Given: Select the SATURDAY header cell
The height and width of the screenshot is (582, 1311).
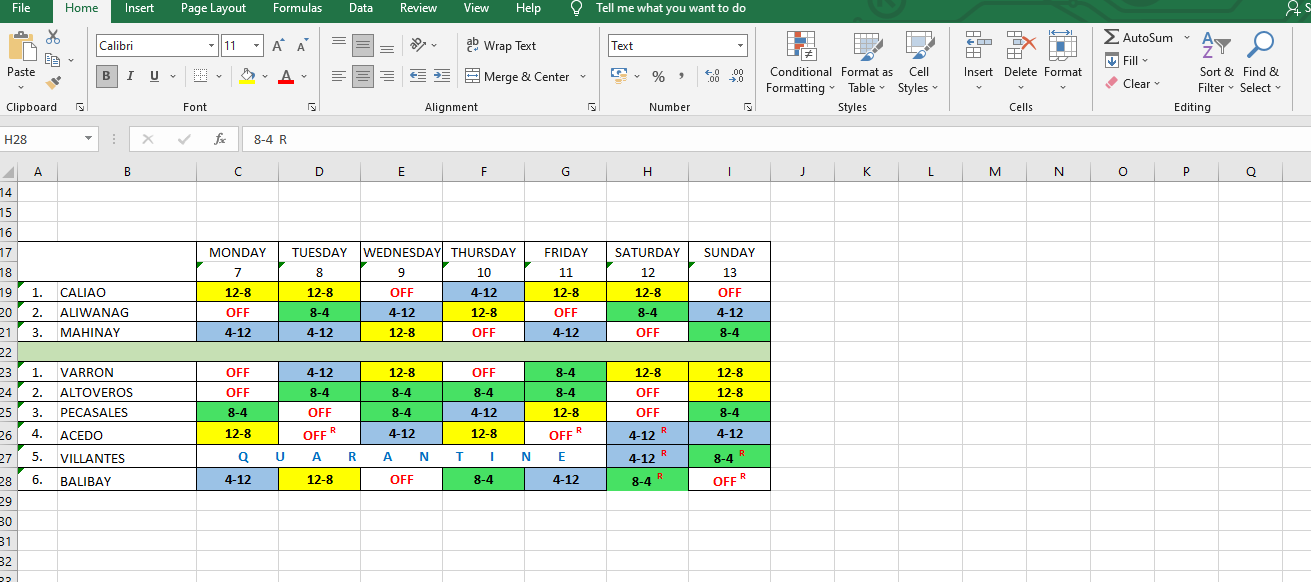Looking at the screenshot, I should pyautogui.click(x=647, y=252).
